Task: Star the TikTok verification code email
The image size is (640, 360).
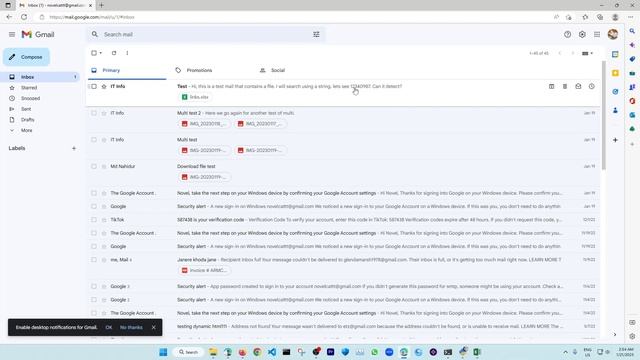Action: coord(104,220)
